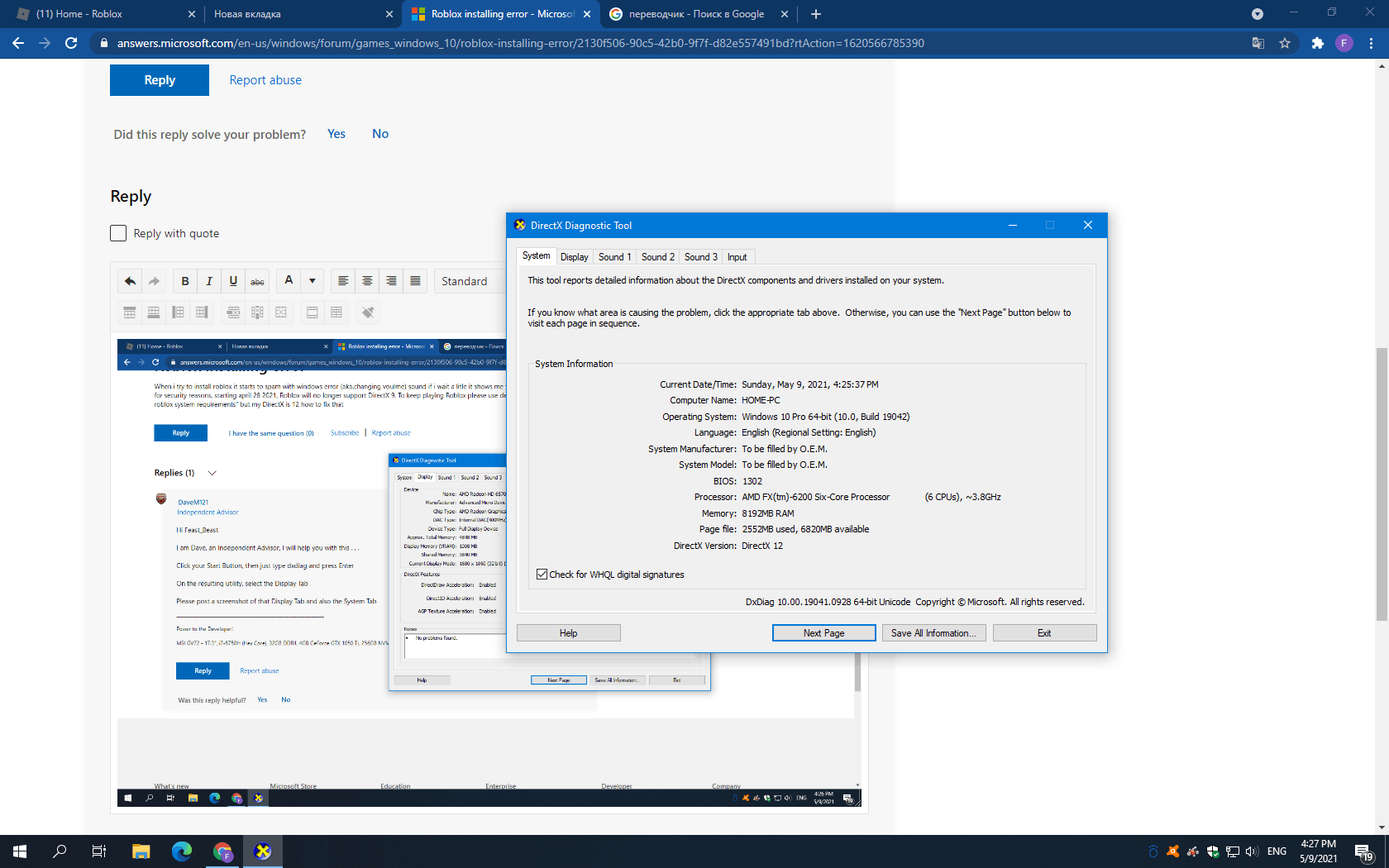This screenshot has width=1389, height=868.
Task: Delete table row icon
Action: [233, 312]
